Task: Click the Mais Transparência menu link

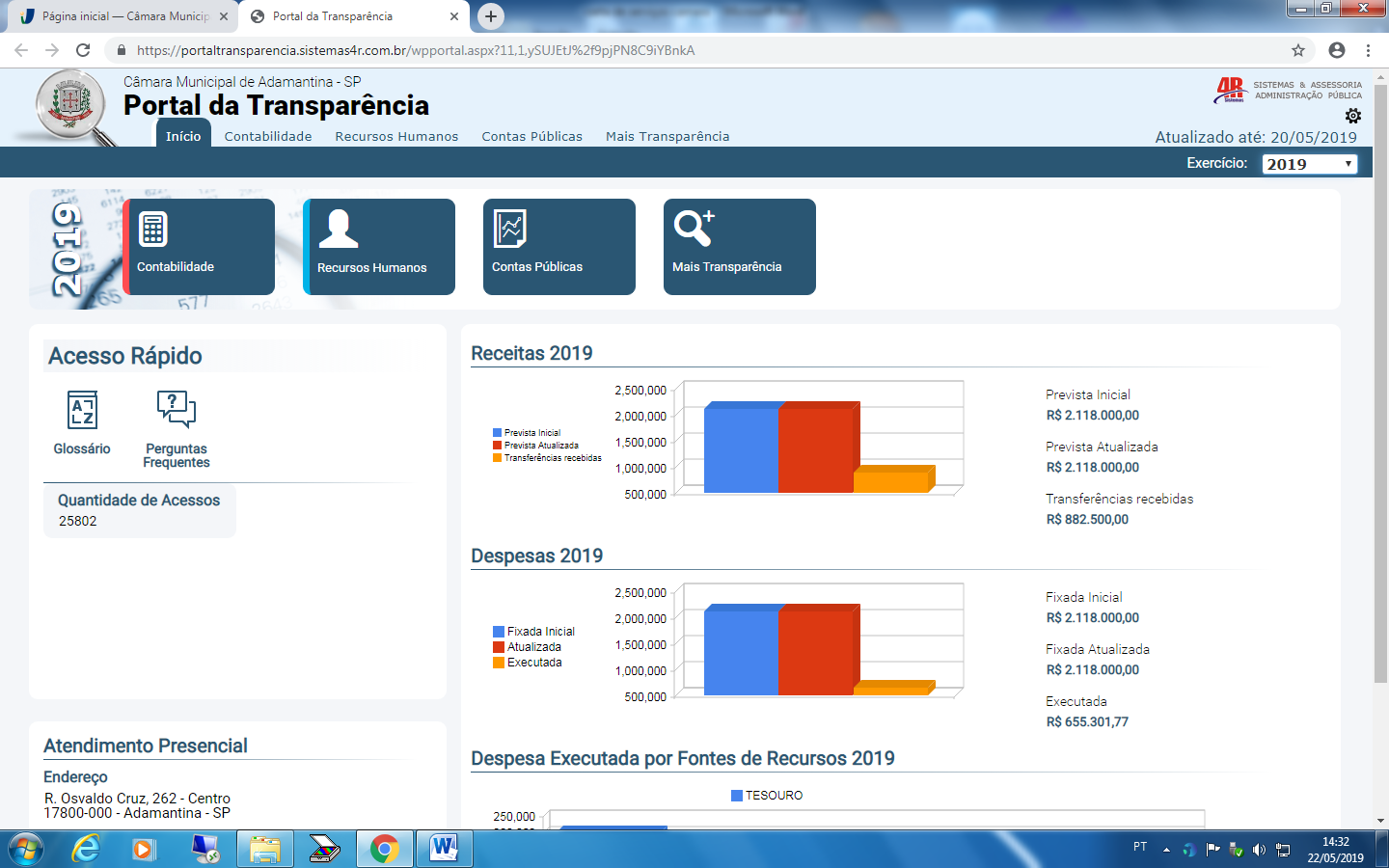Action: pyautogui.click(x=667, y=136)
